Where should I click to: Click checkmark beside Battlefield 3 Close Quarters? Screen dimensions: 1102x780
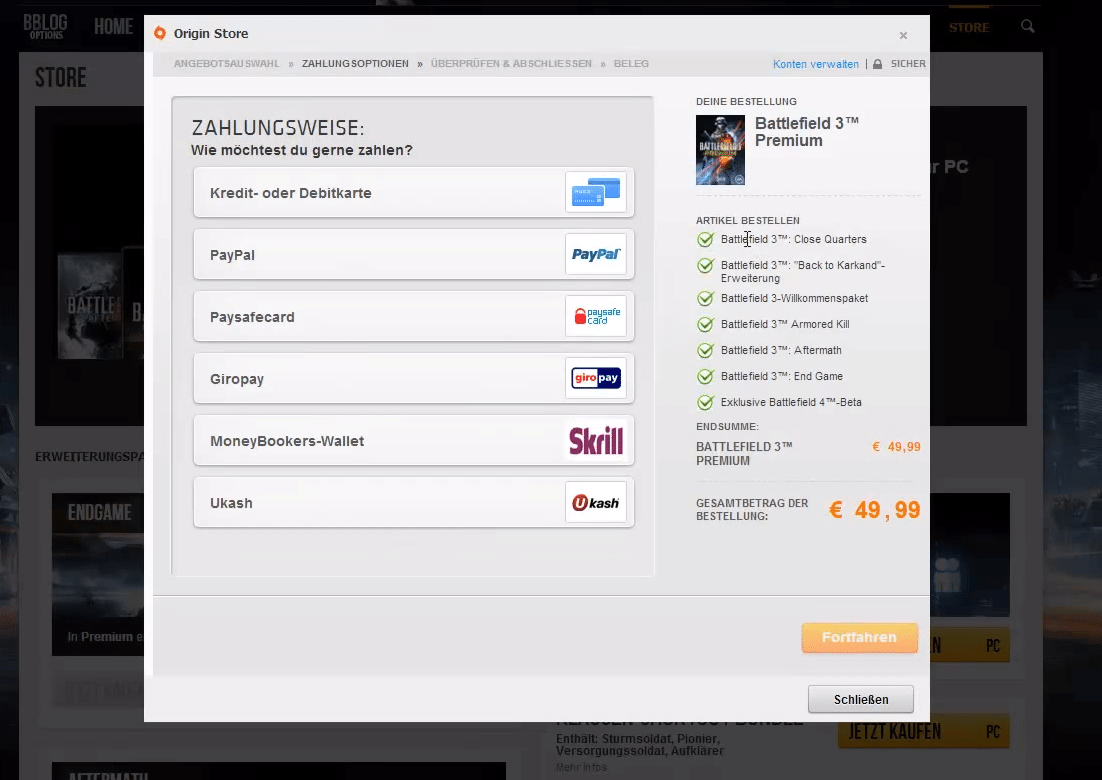[705, 240]
